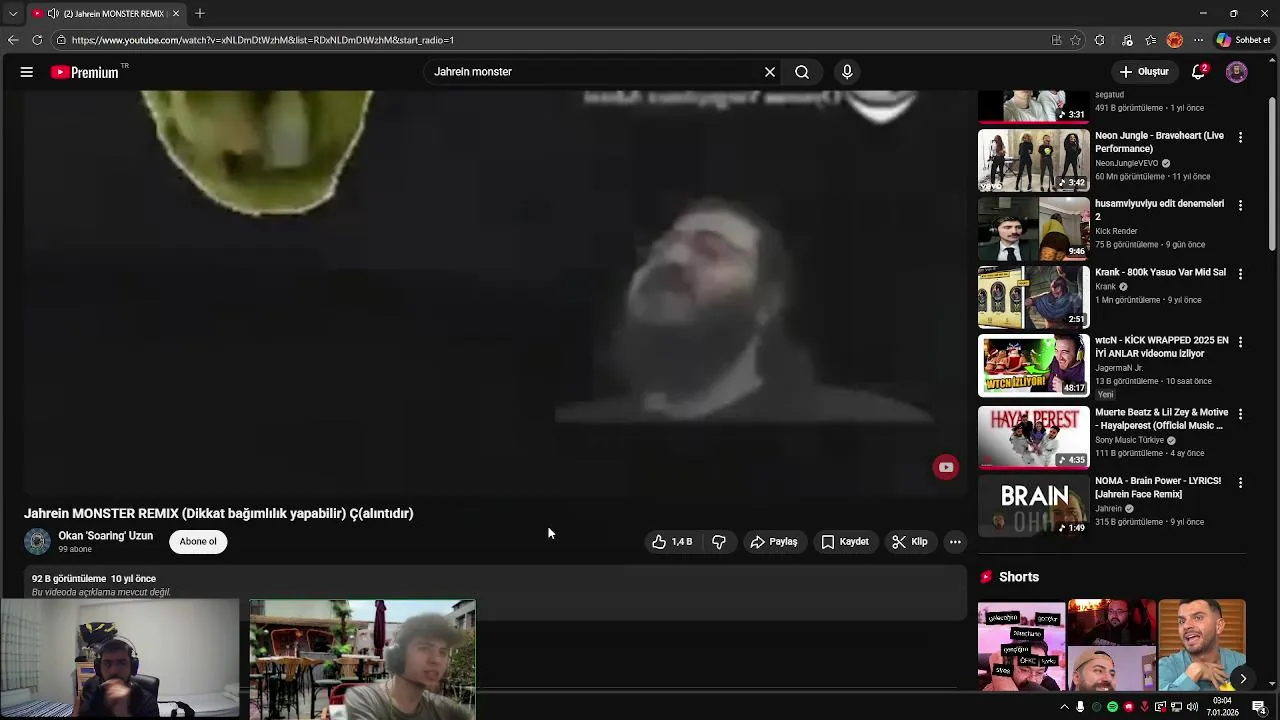Open options for Krank 800k Yasuo video

[x=1240, y=273]
